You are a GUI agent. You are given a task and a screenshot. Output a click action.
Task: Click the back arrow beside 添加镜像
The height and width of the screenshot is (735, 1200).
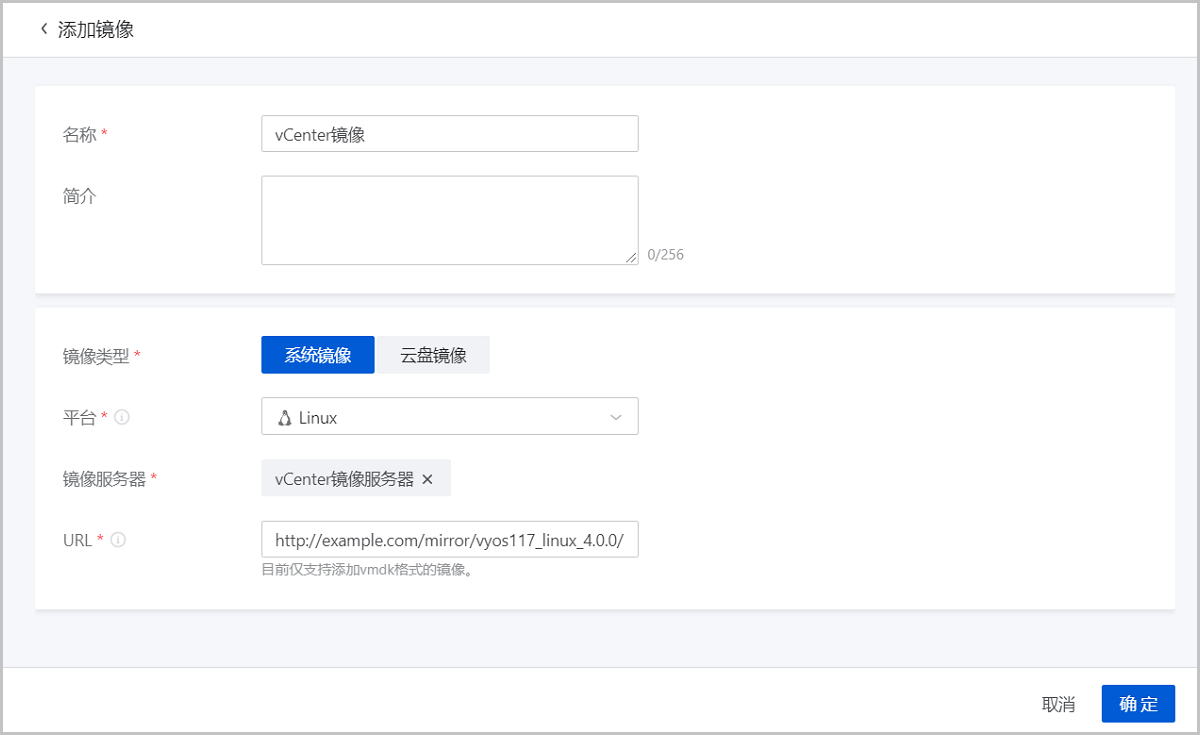click(44, 29)
